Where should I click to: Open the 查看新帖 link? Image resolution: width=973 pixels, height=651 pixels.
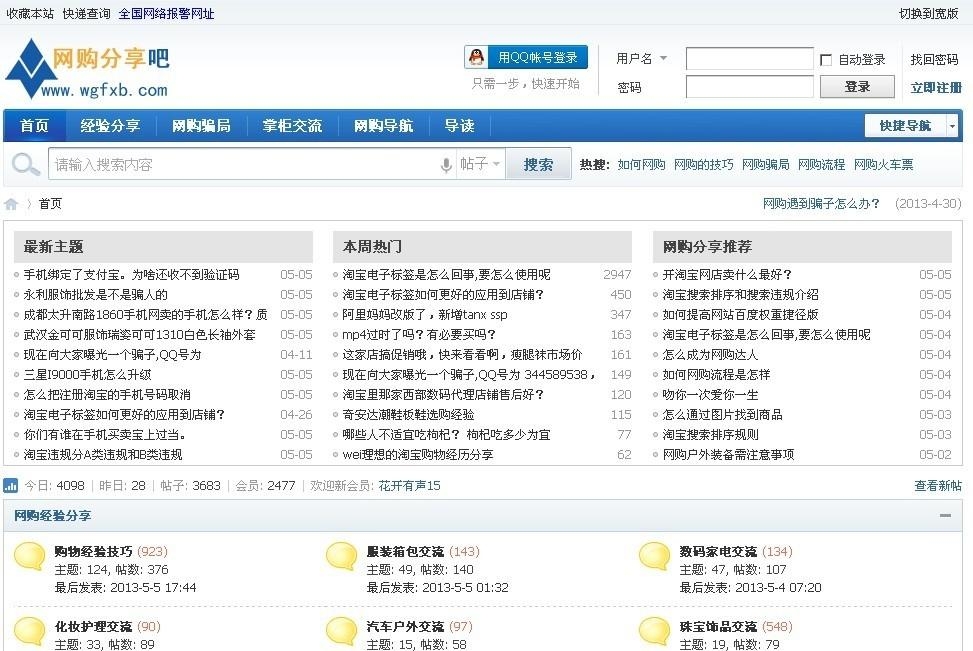[x=937, y=486]
